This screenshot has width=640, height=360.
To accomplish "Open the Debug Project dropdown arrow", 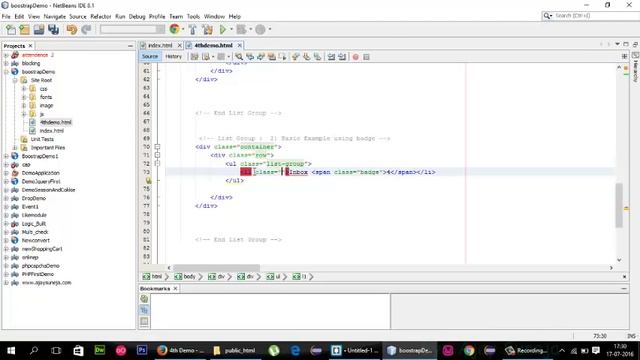I will [251, 29].
